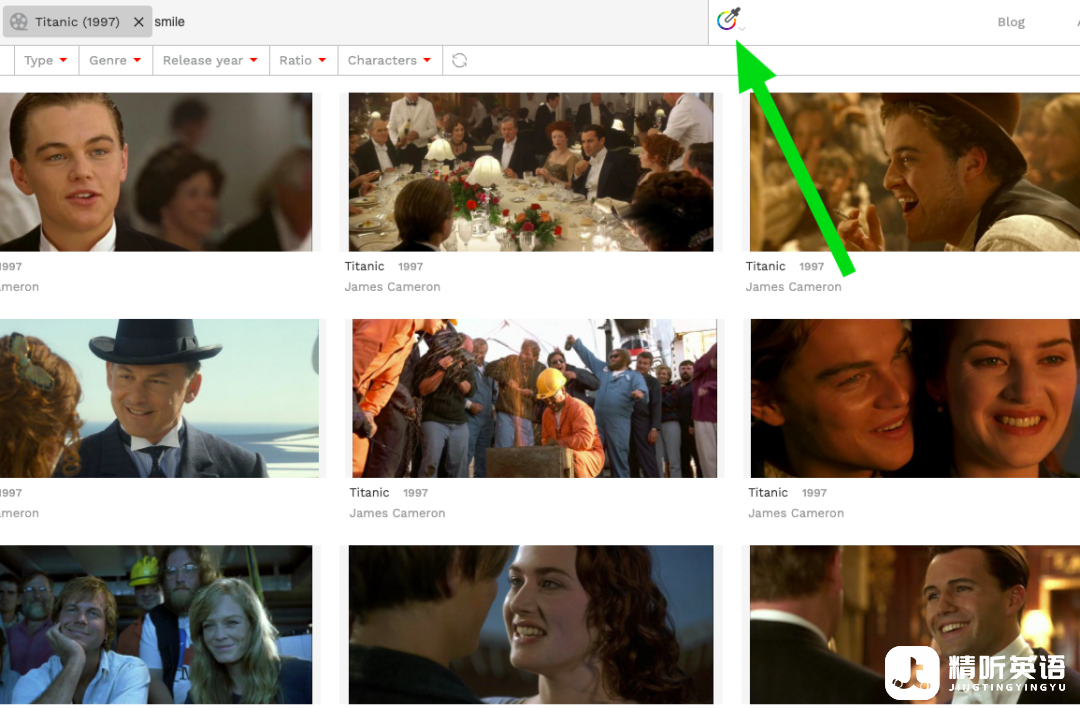The width and height of the screenshot is (1080, 708).
Task: Click Titanic title under orange suits crew image
Action: [369, 493]
